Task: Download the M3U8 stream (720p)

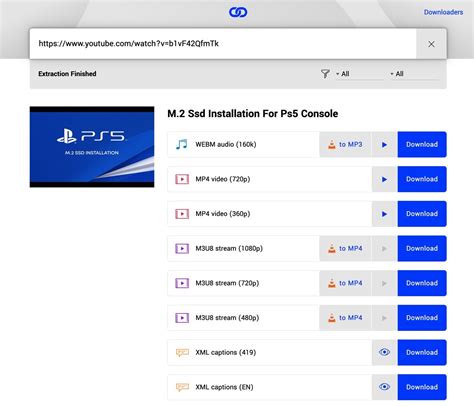Action: (x=422, y=283)
